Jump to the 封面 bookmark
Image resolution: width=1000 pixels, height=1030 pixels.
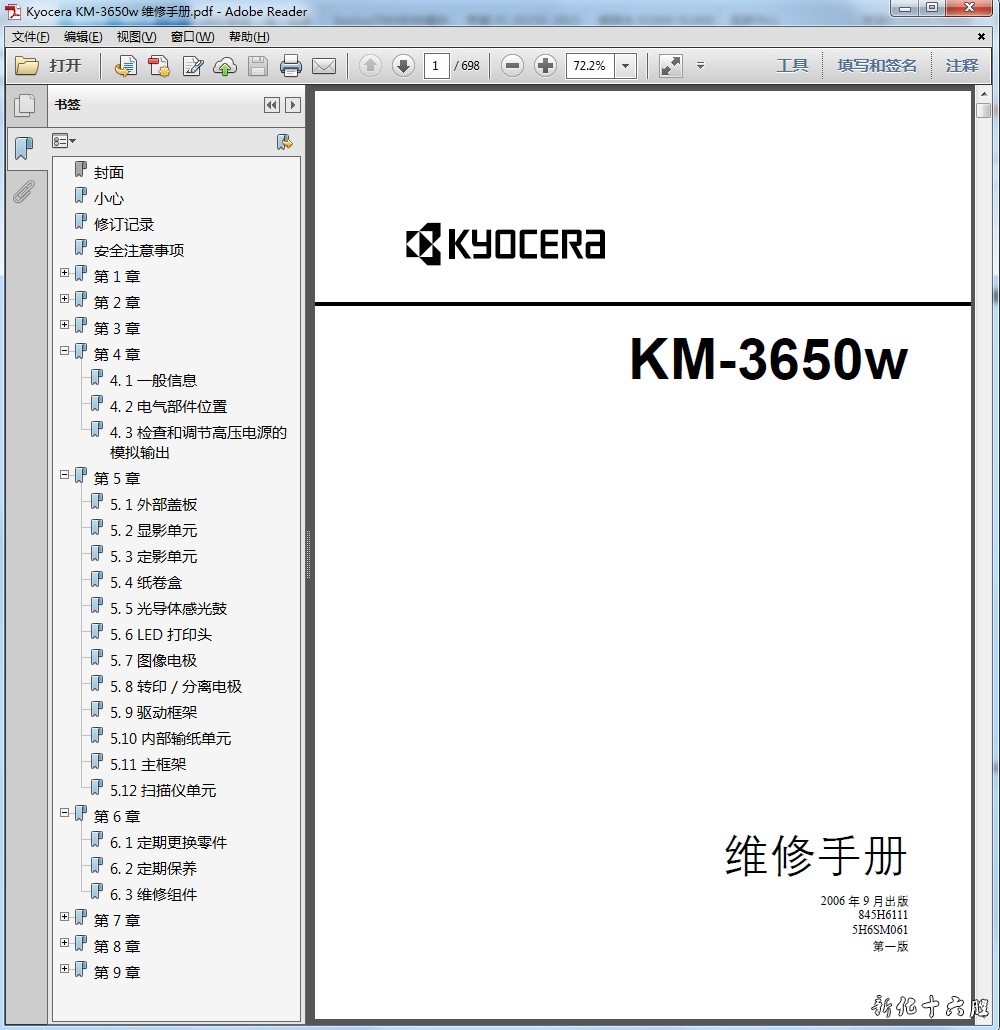coord(108,172)
